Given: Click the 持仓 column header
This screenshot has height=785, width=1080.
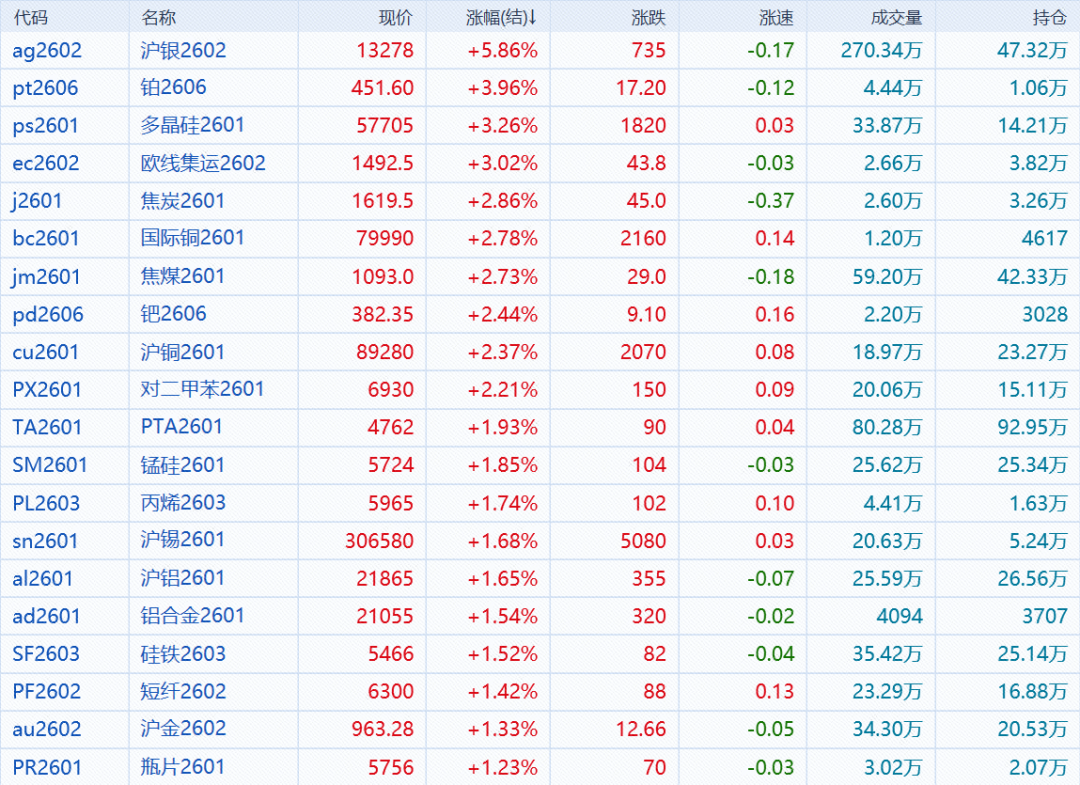Looking at the screenshot, I should point(1049,17).
